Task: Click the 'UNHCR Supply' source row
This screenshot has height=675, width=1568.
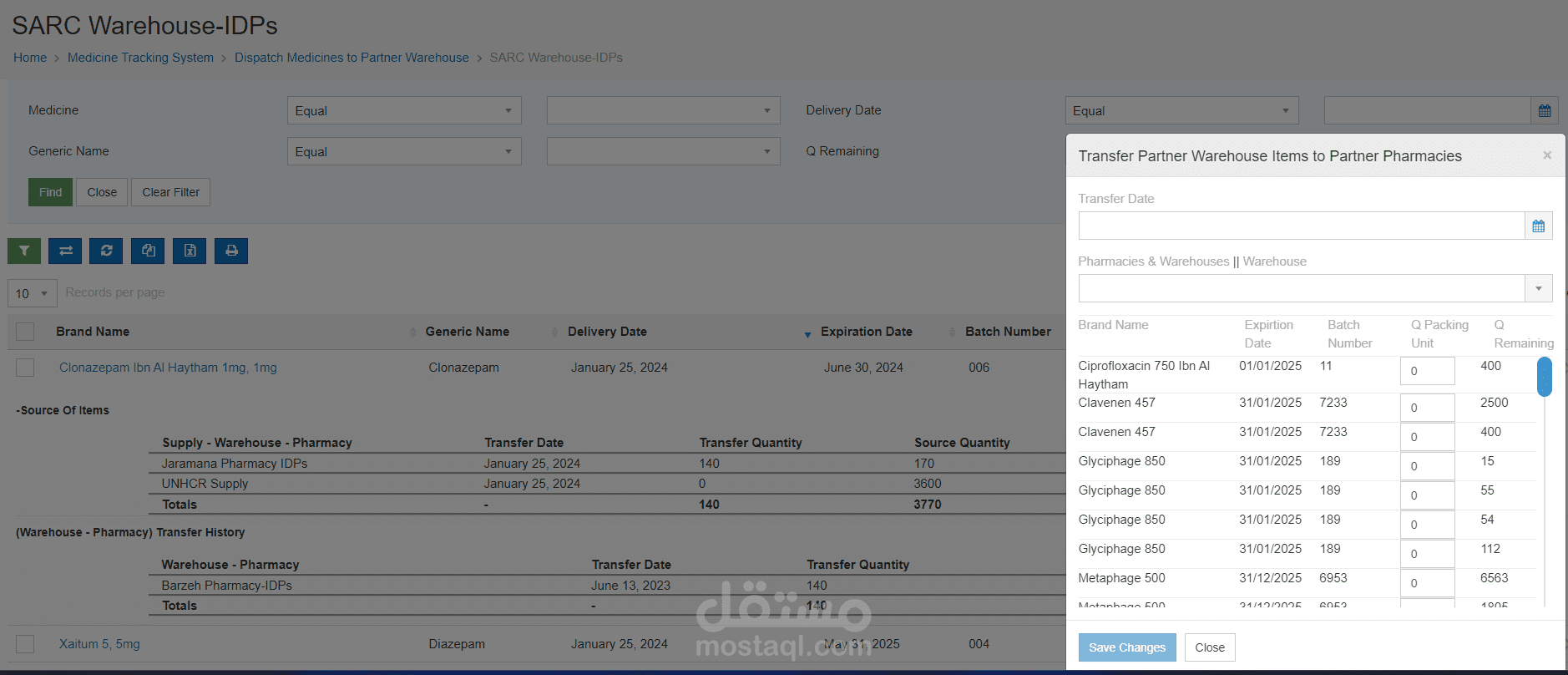Action: coord(608,484)
